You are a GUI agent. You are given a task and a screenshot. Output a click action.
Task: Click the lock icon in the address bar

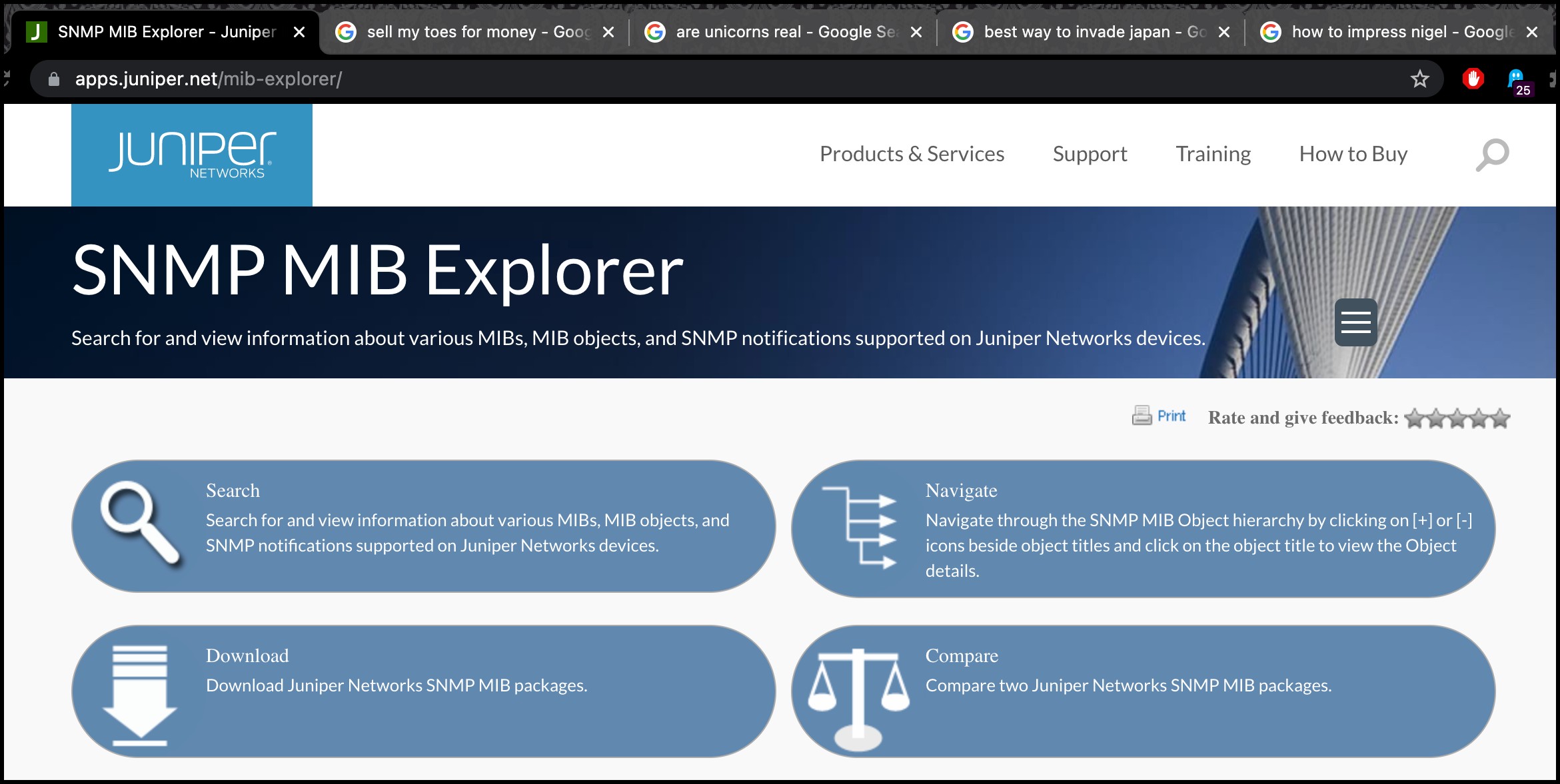[x=54, y=79]
